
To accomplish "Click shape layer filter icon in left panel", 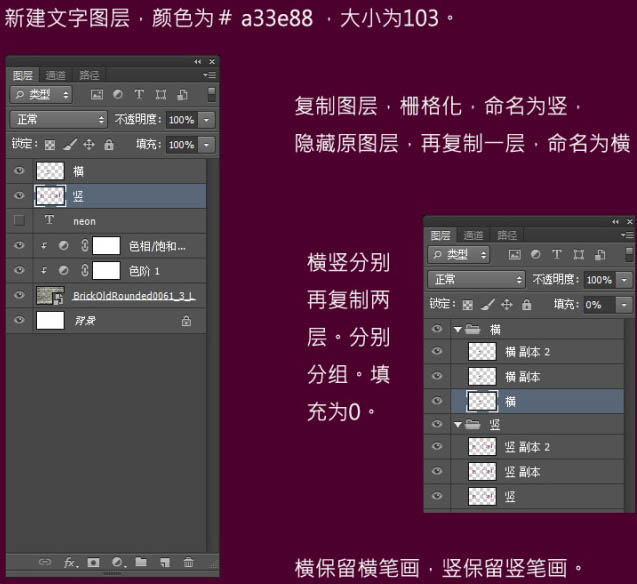I will (161, 95).
